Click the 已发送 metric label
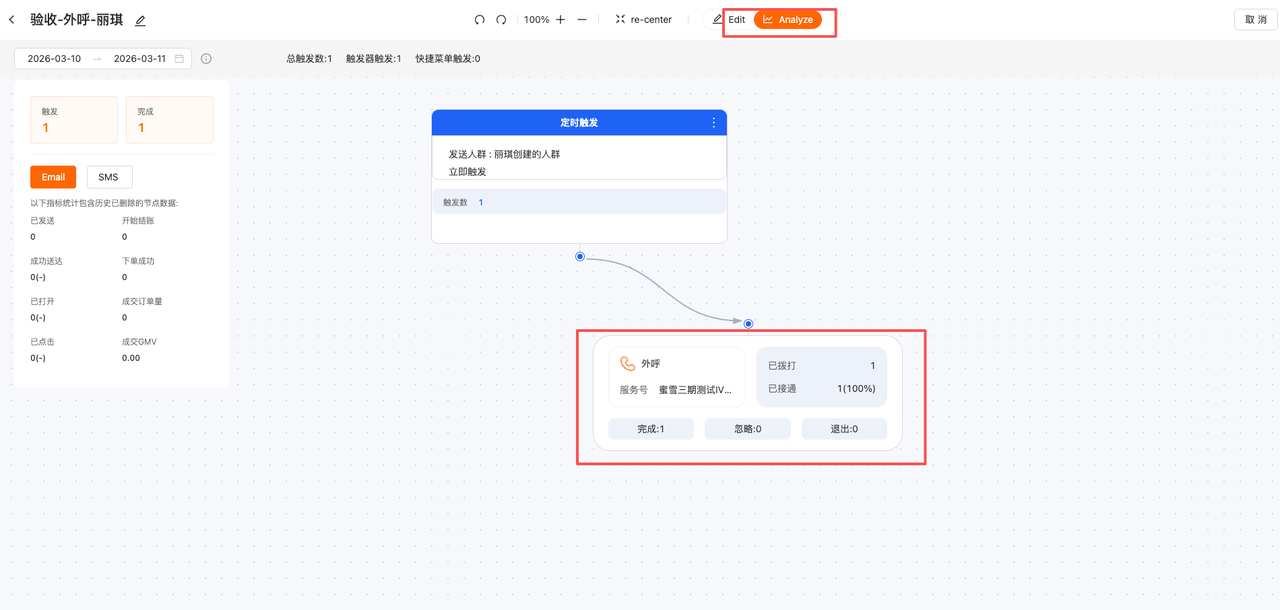This screenshot has height=610, width=1280. [42, 221]
